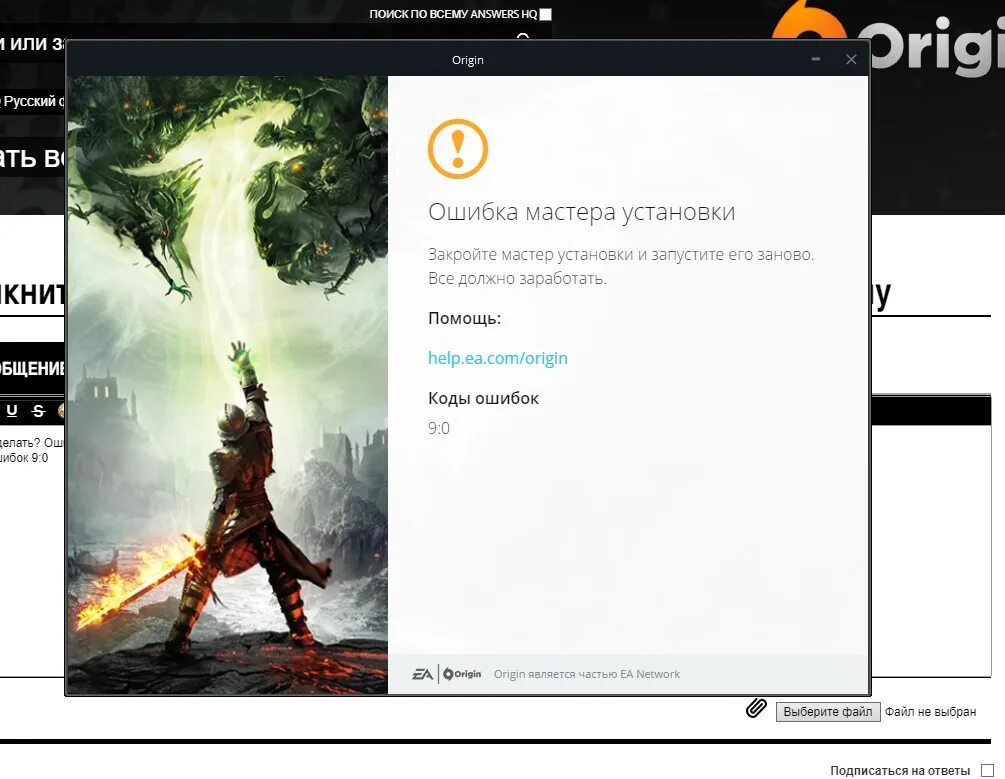1005x779 pixels.
Task: Apply underline formatting in editor toolbar
Action: (12, 411)
